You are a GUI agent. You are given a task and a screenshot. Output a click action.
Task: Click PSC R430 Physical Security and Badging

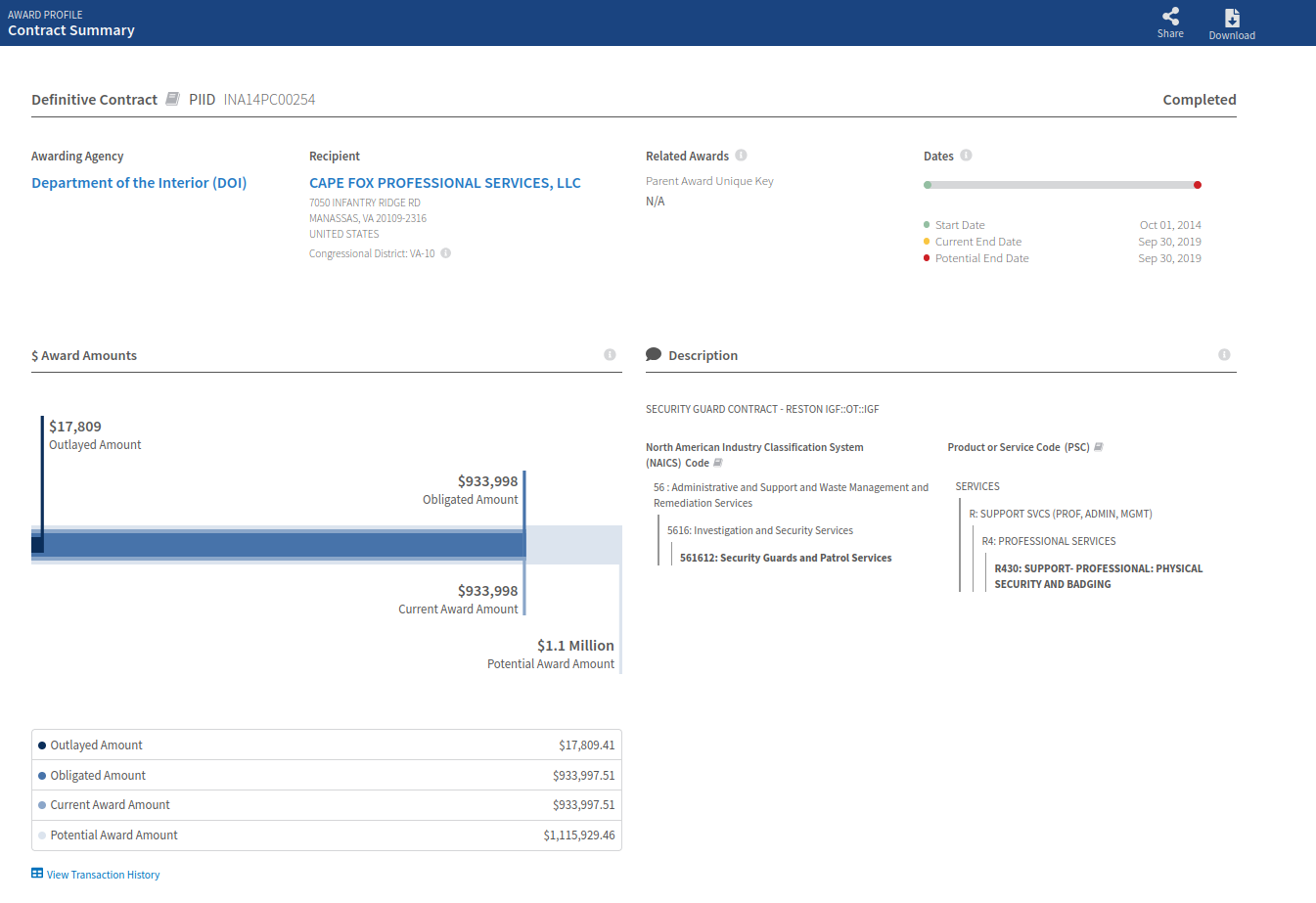1099,576
